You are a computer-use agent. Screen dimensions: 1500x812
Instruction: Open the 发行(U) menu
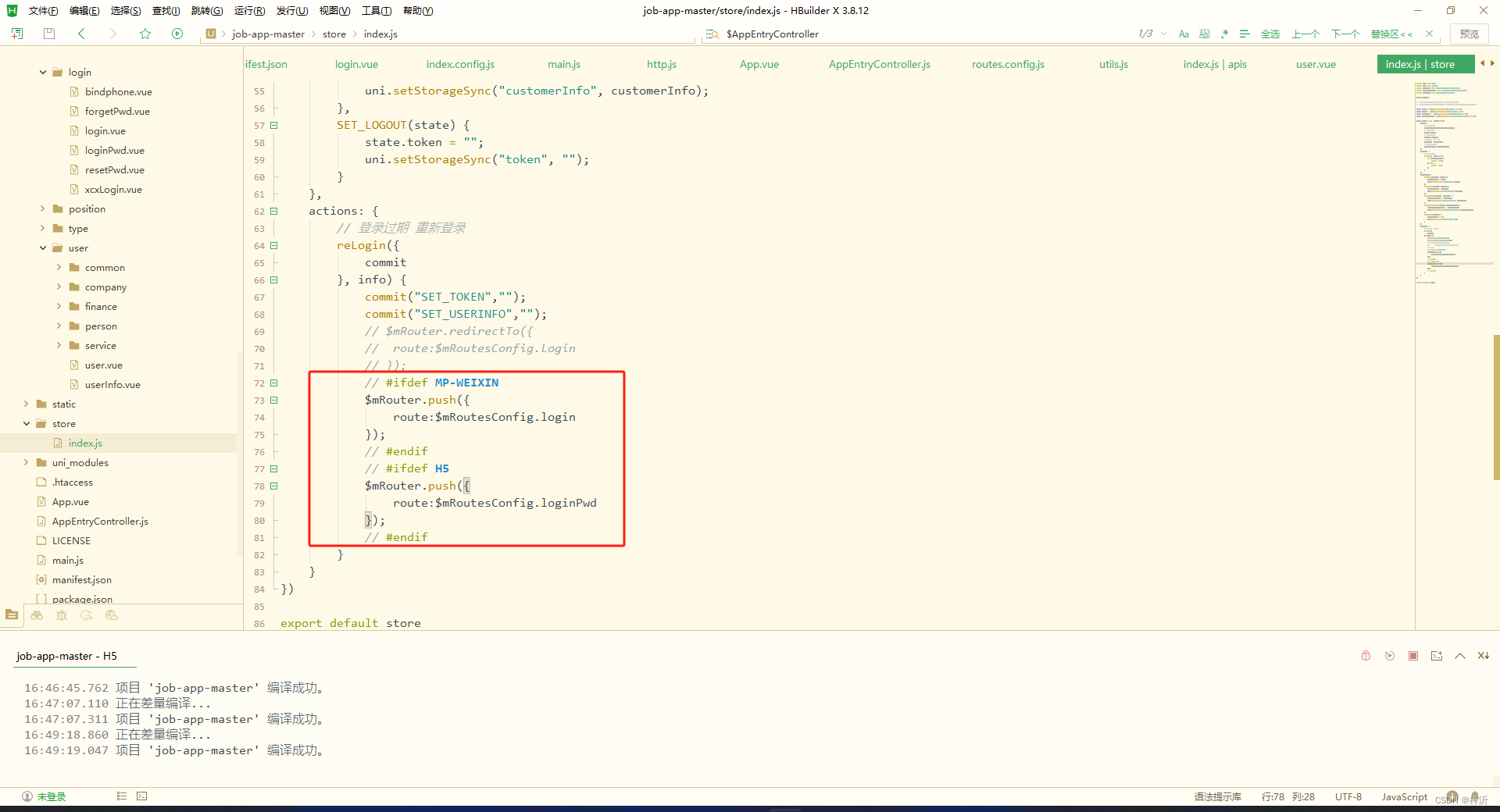pos(292,10)
